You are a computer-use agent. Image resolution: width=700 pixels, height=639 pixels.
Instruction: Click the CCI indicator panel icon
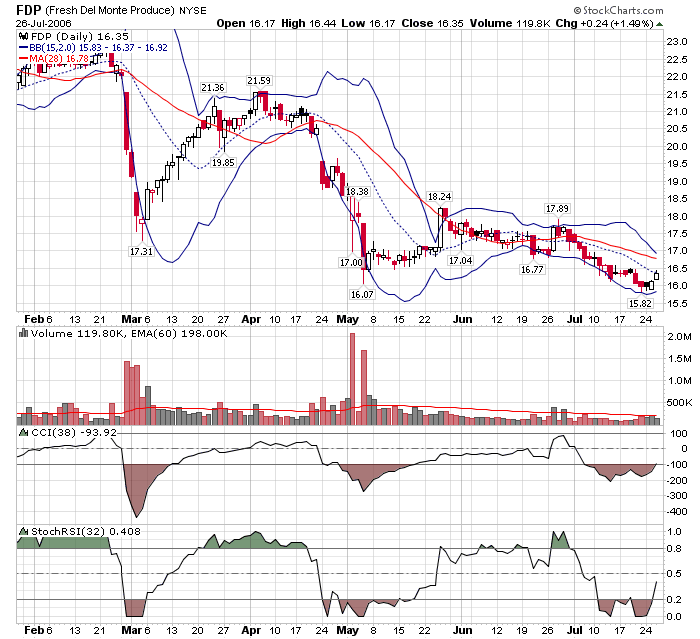click(23, 432)
